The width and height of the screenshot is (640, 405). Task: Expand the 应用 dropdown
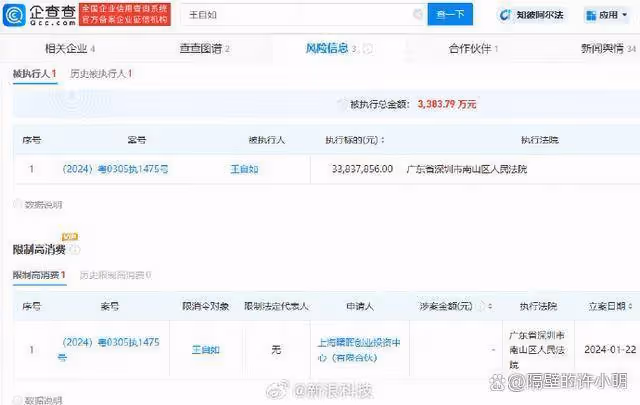(x=607, y=15)
